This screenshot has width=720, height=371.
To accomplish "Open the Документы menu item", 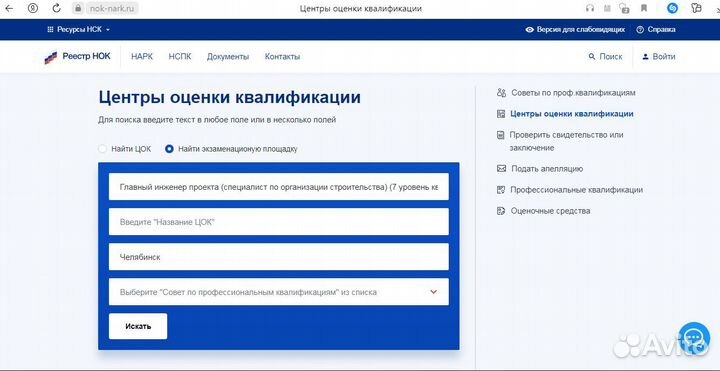I will tap(228, 57).
